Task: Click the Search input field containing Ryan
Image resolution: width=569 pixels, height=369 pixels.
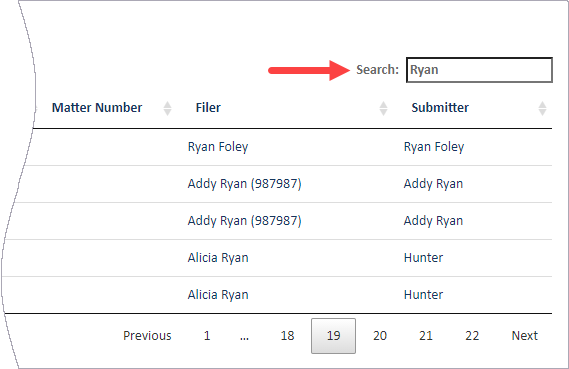Action: tap(479, 70)
